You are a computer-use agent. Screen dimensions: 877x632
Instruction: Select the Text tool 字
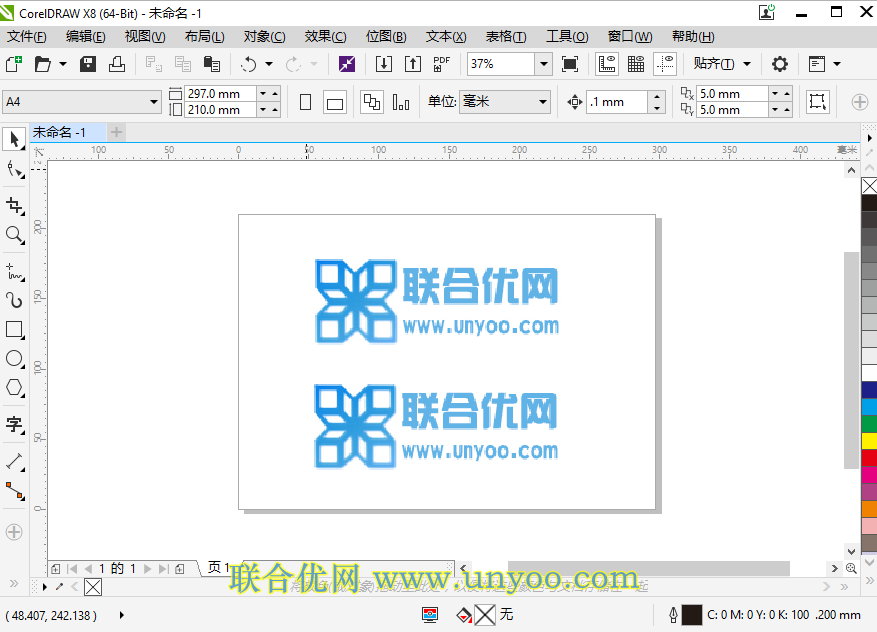click(x=15, y=425)
